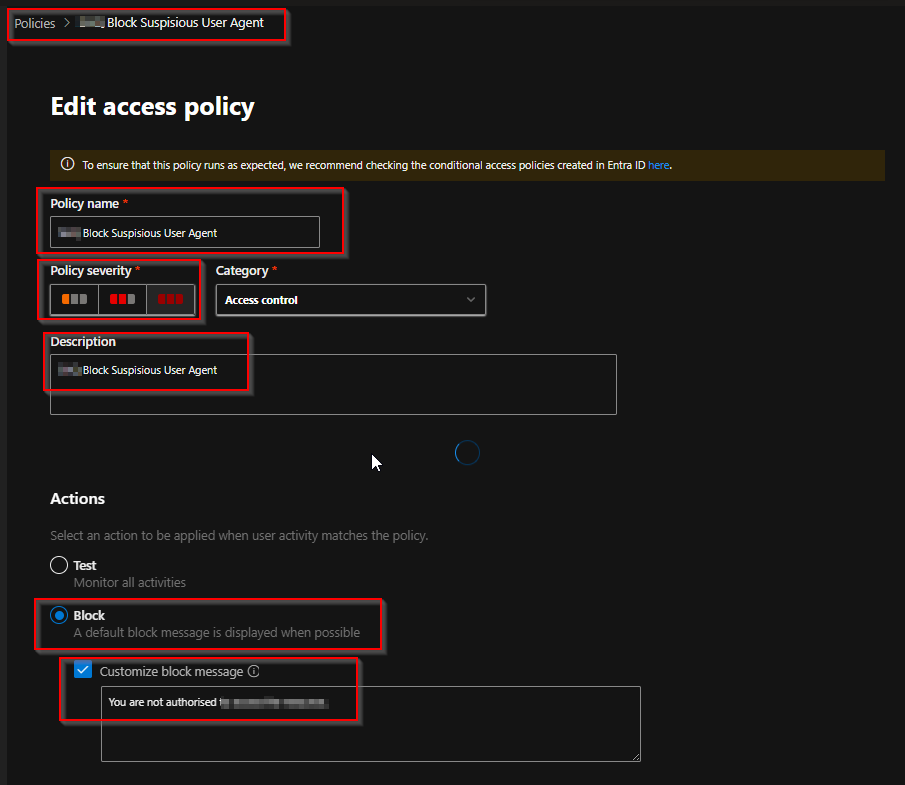Select the Block radio button
Image resolution: width=905 pixels, height=785 pixels.
pos(59,615)
